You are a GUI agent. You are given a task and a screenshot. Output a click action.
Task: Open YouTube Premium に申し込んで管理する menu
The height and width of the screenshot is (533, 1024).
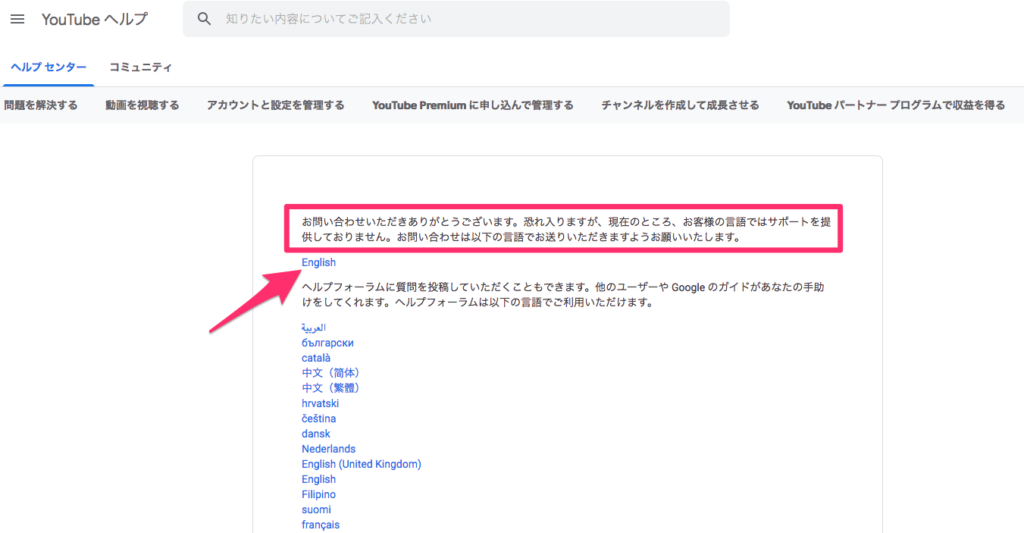473,105
